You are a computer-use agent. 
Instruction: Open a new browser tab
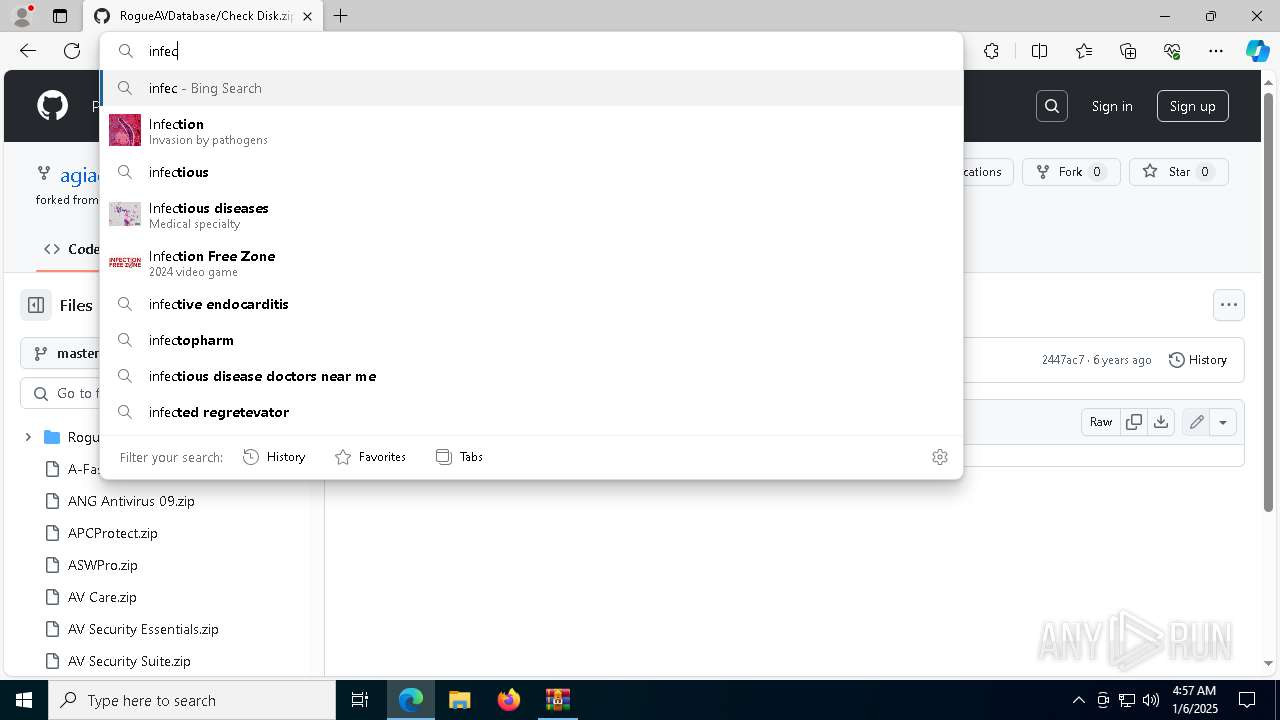(341, 16)
